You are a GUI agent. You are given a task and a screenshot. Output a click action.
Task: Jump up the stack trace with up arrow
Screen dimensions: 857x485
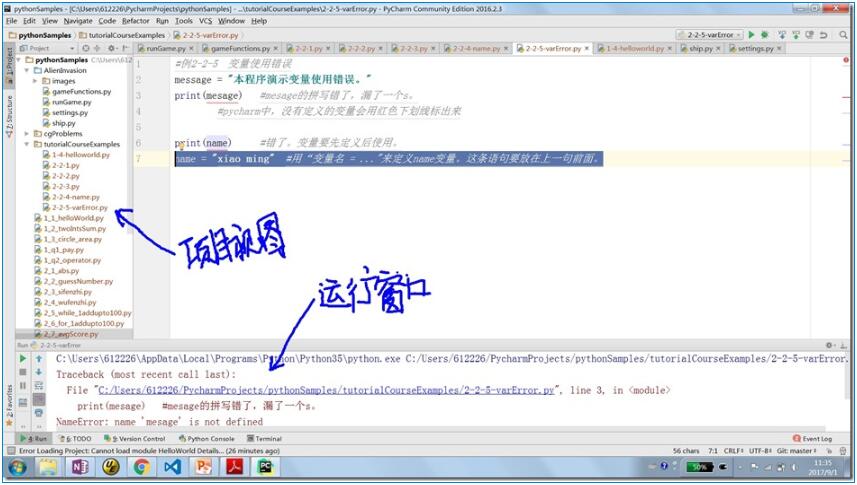(x=39, y=359)
